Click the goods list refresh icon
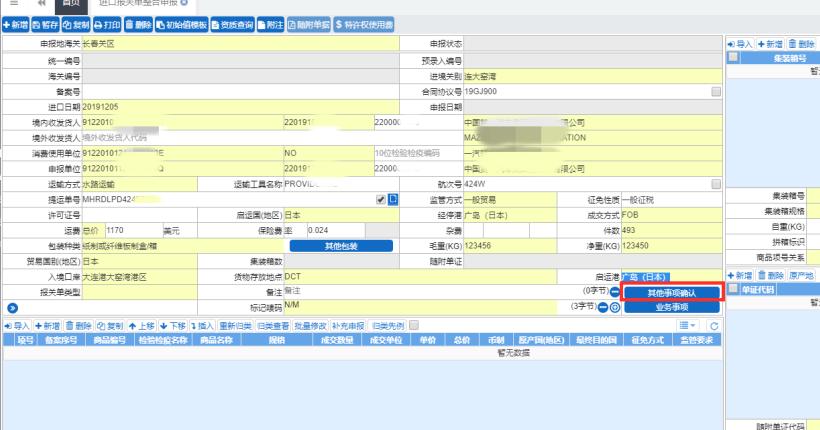Image resolution: width=820 pixels, height=430 pixels. pyautogui.click(x=714, y=326)
